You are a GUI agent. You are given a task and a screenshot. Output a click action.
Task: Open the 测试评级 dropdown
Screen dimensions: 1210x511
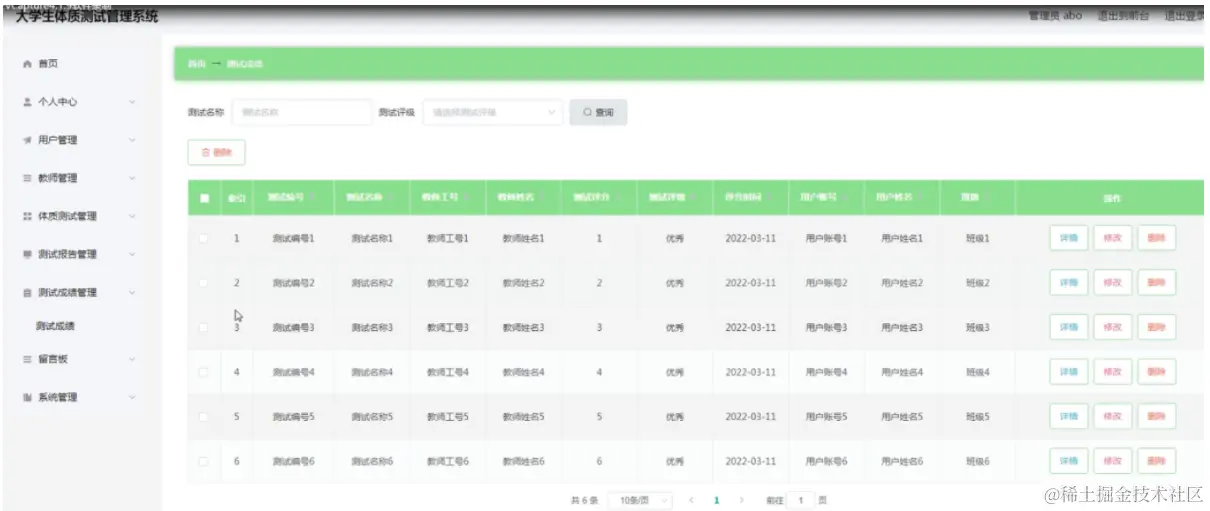(x=493, y=113)
